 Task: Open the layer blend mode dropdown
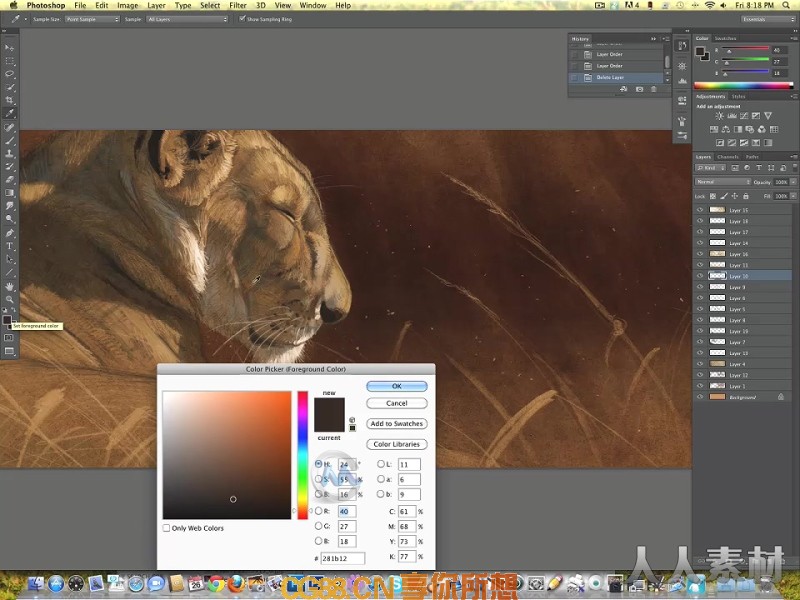(723, 182)
